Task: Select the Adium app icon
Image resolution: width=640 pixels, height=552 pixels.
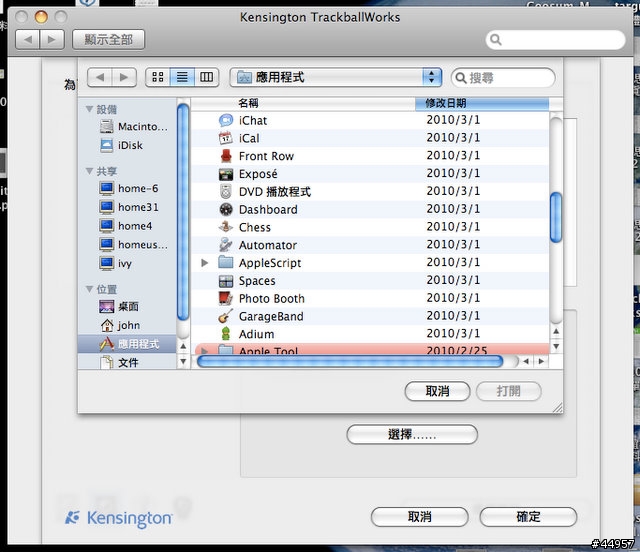Action: (226, 334)
